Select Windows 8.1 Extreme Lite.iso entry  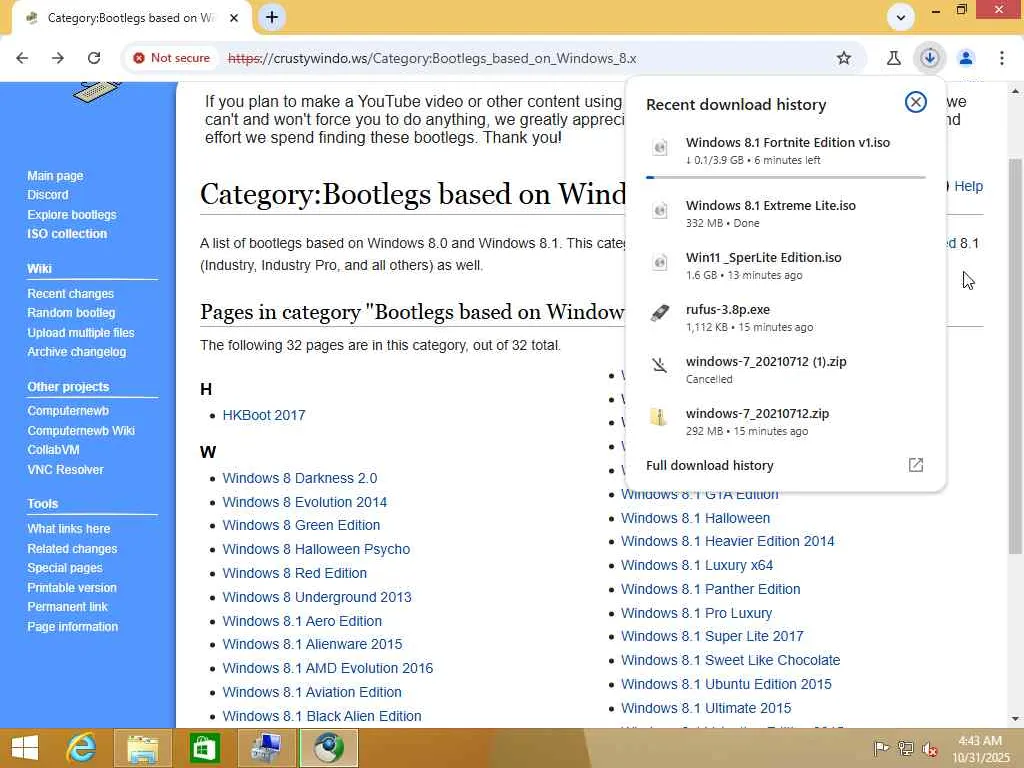(x=786, y=214)
